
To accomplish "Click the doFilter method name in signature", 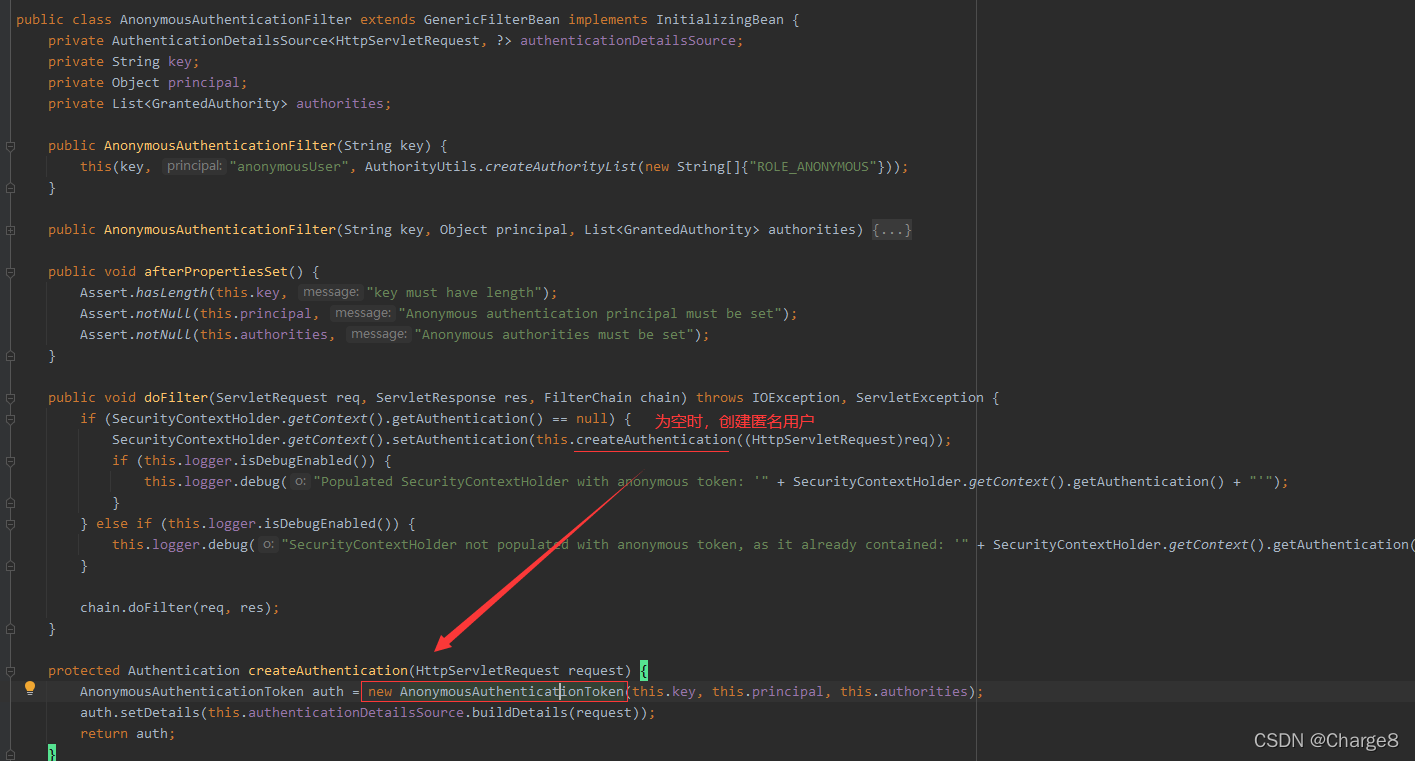I will pos(176,398).
